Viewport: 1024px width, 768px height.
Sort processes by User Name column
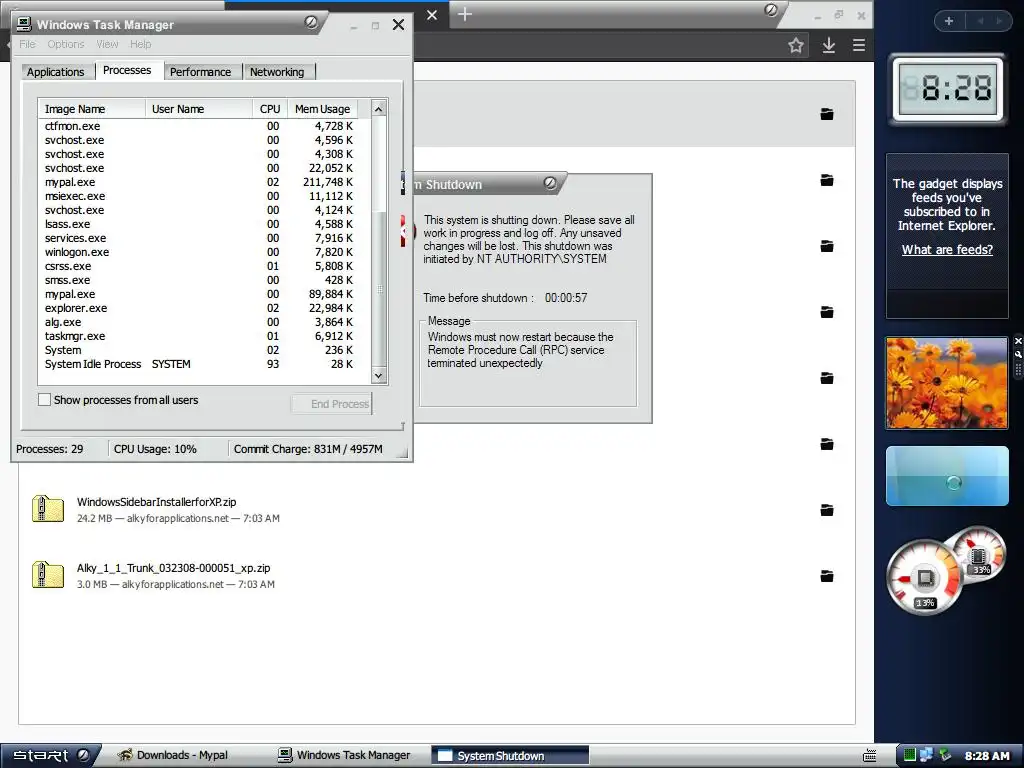point(199,109)
